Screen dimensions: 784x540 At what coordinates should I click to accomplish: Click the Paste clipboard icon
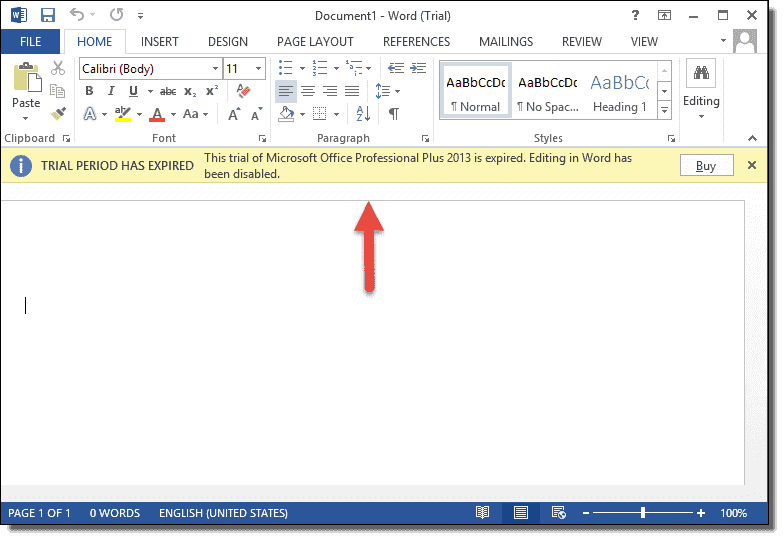pyautogui.click(x=26, y=78)
